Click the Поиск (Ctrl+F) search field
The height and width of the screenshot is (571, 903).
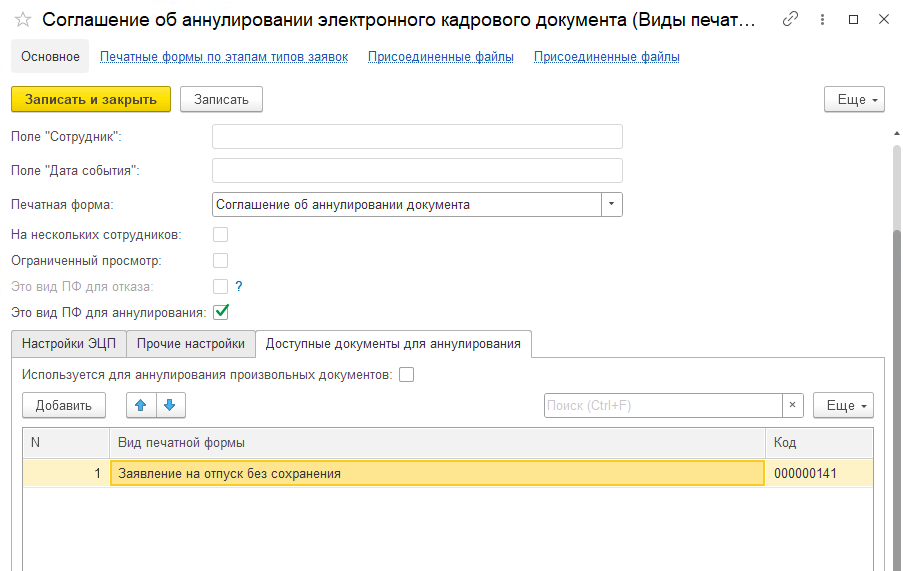(663, 405)
